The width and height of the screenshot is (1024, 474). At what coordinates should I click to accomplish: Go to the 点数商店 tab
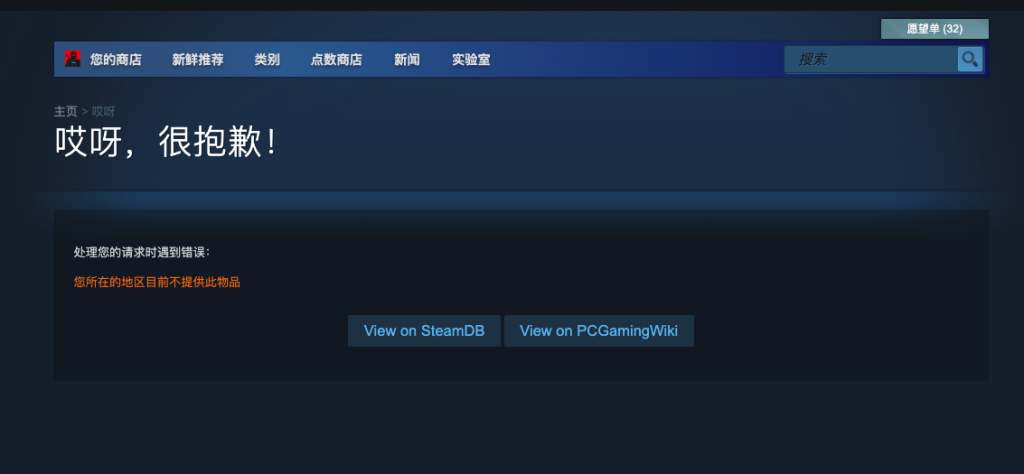tap(336, 60)
